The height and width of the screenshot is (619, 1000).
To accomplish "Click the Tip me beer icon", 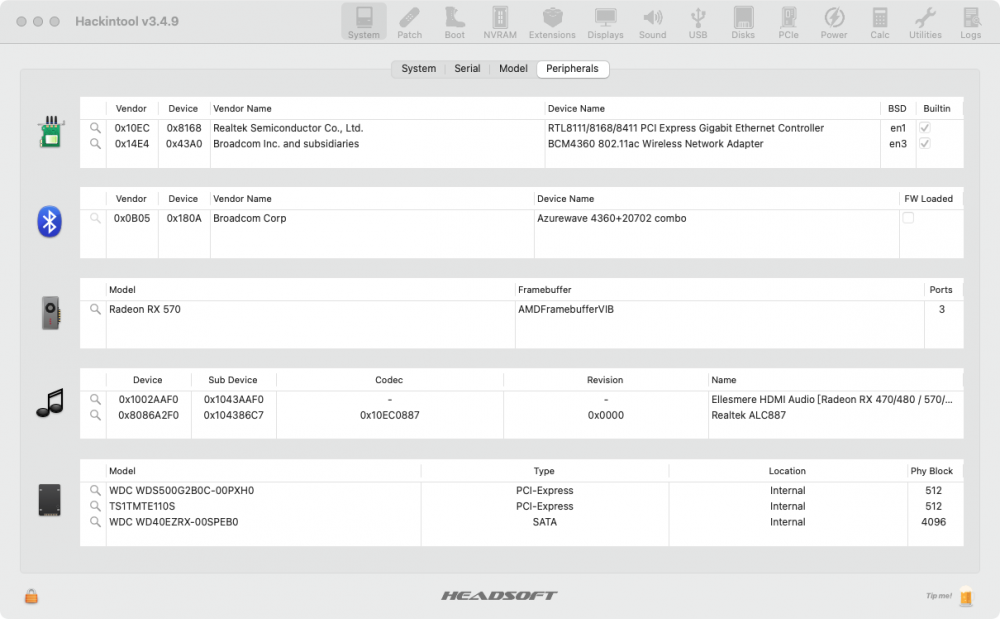I will click(x=966, y=596).
